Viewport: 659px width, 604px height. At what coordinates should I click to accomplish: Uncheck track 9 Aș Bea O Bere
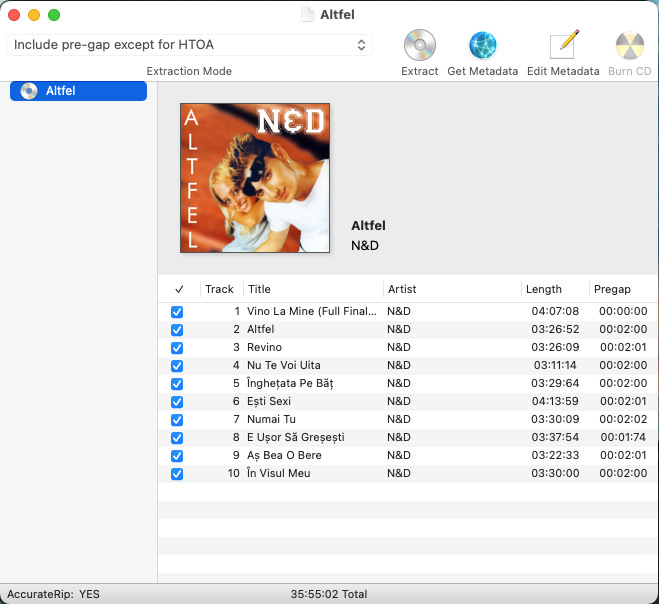pos(177,456)
